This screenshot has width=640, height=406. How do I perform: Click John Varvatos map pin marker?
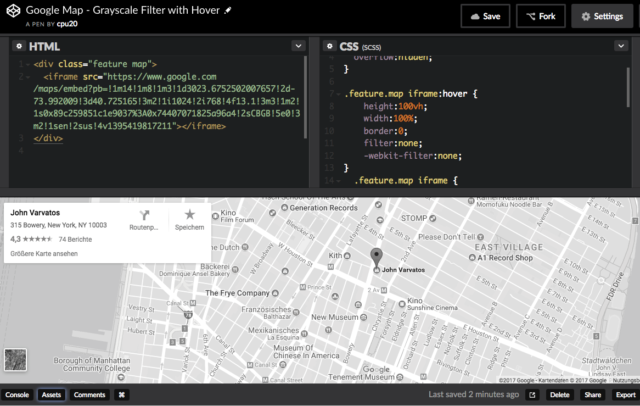pyautogui.click(x=376, y=258)
